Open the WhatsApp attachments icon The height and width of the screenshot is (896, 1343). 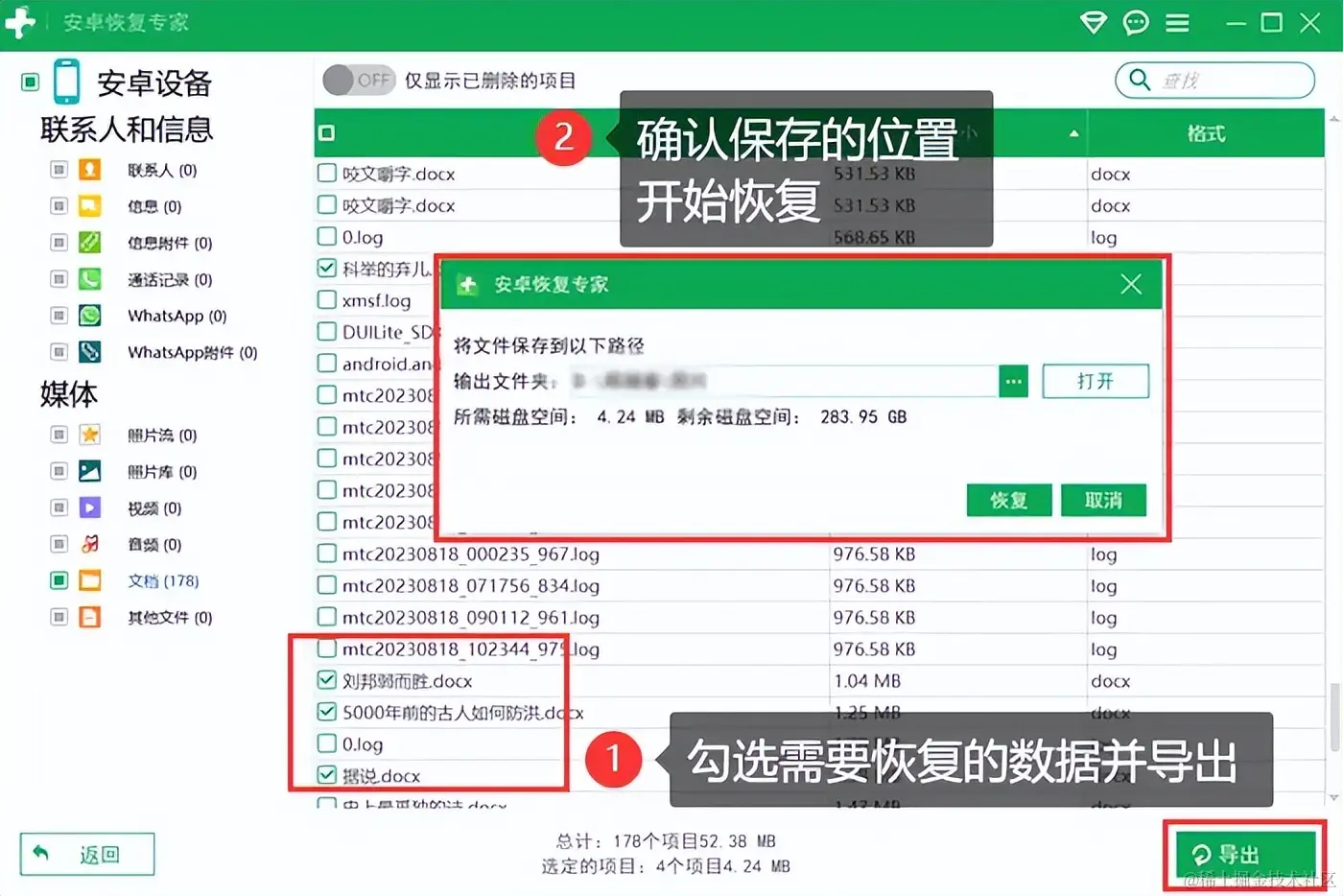pyautogui.click(x=89, y=352)
